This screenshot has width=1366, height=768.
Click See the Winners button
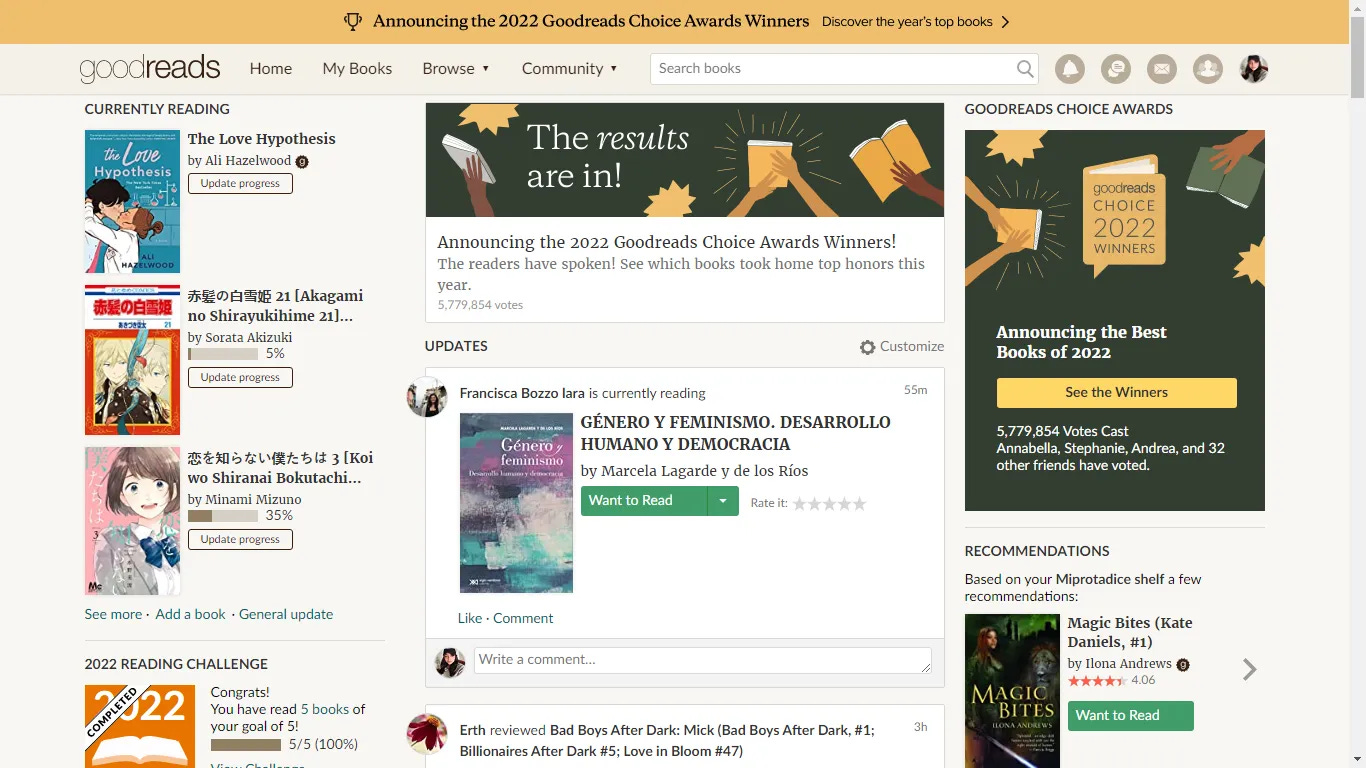(x=1116, y=392)
